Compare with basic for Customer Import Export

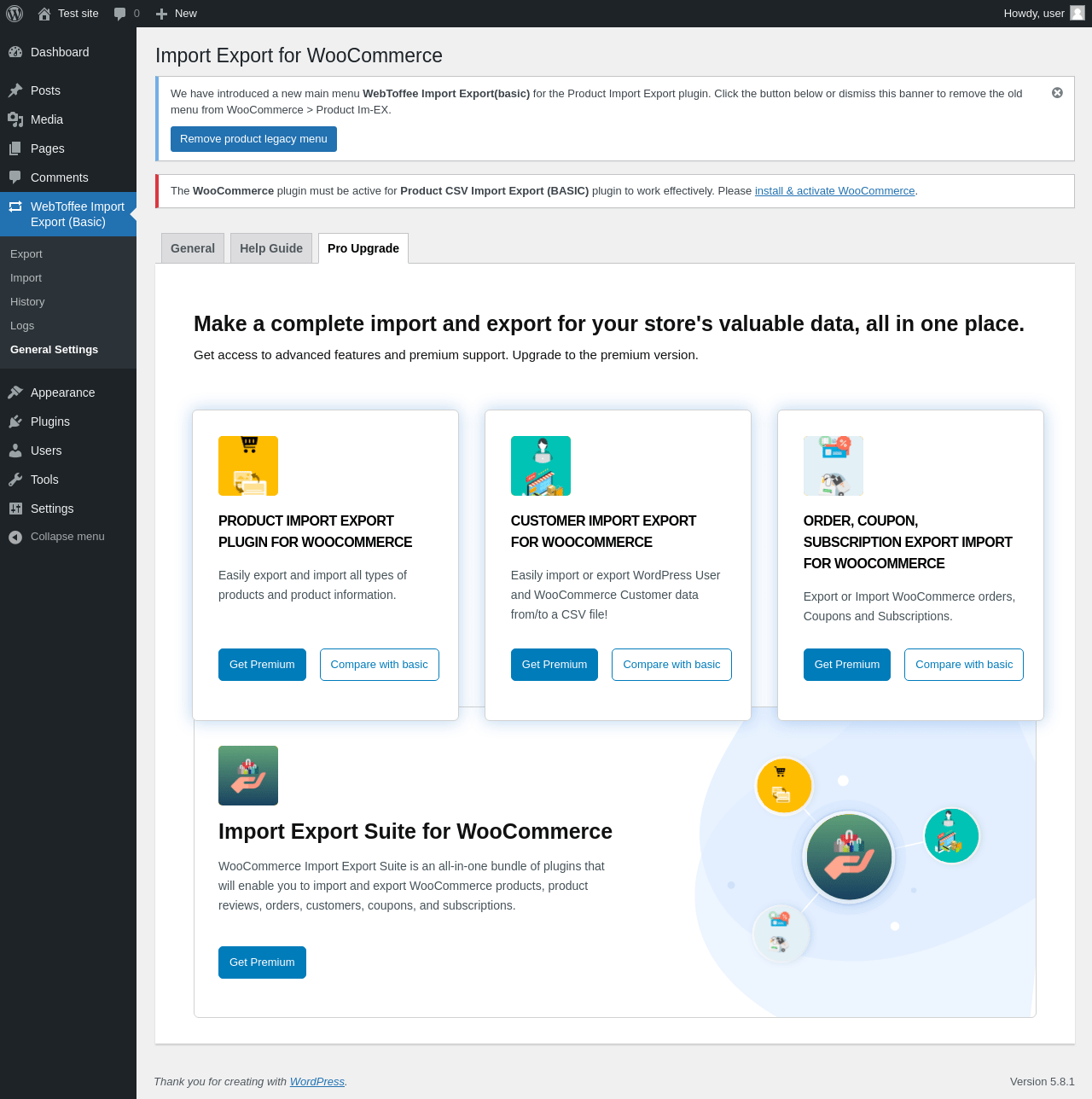tap(671, 665)
